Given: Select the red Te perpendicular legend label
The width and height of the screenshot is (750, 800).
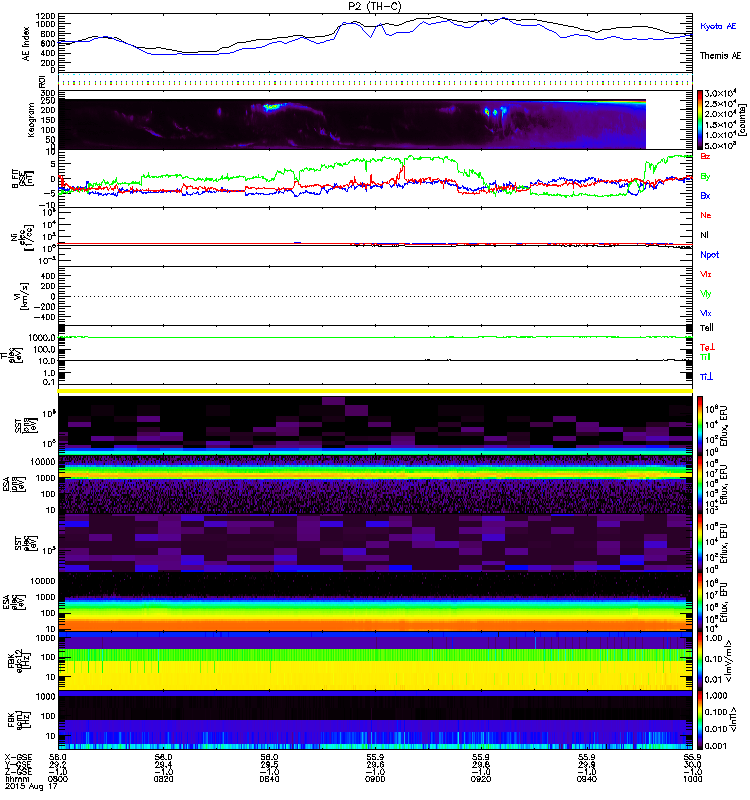Looking at the screenshot, I should click(x=707, y=347).
